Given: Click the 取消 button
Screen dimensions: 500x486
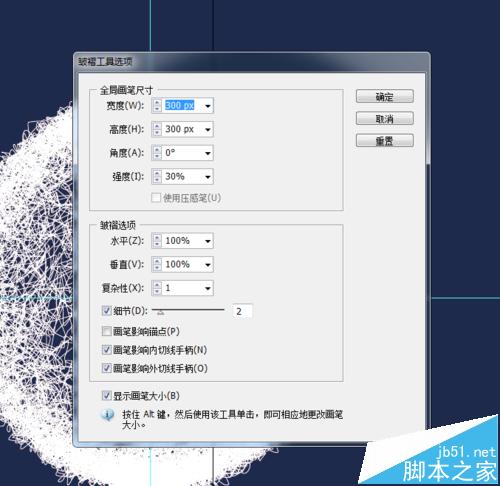Looking at the screenshot, I should [385, 119].
